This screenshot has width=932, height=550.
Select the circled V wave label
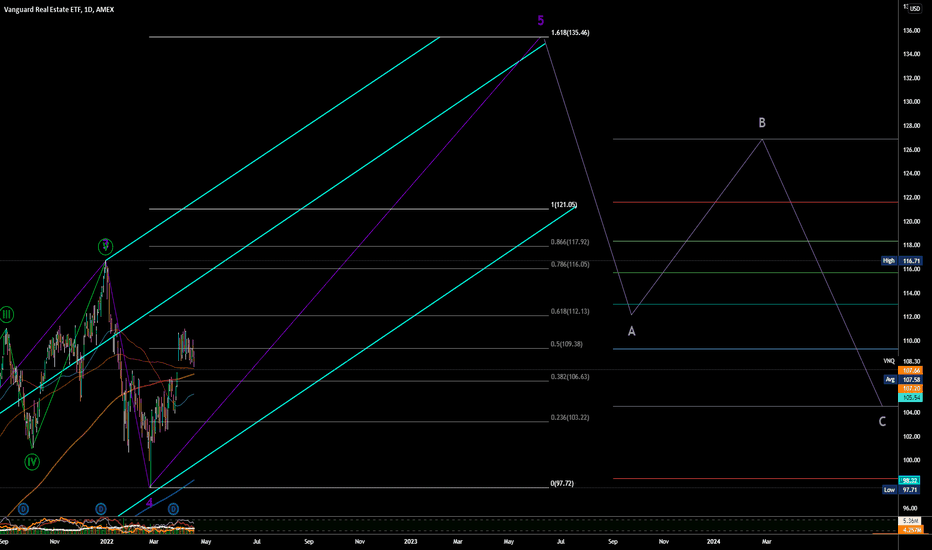[105, 246]
